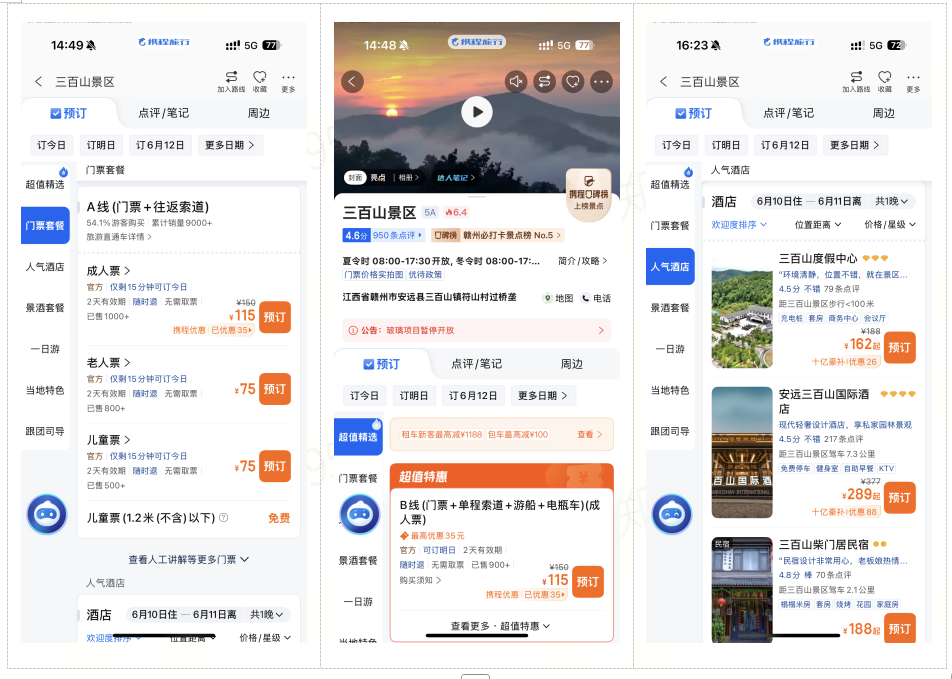
Task: Tap heart favorite icon over middle video
Action: [573, 81]
